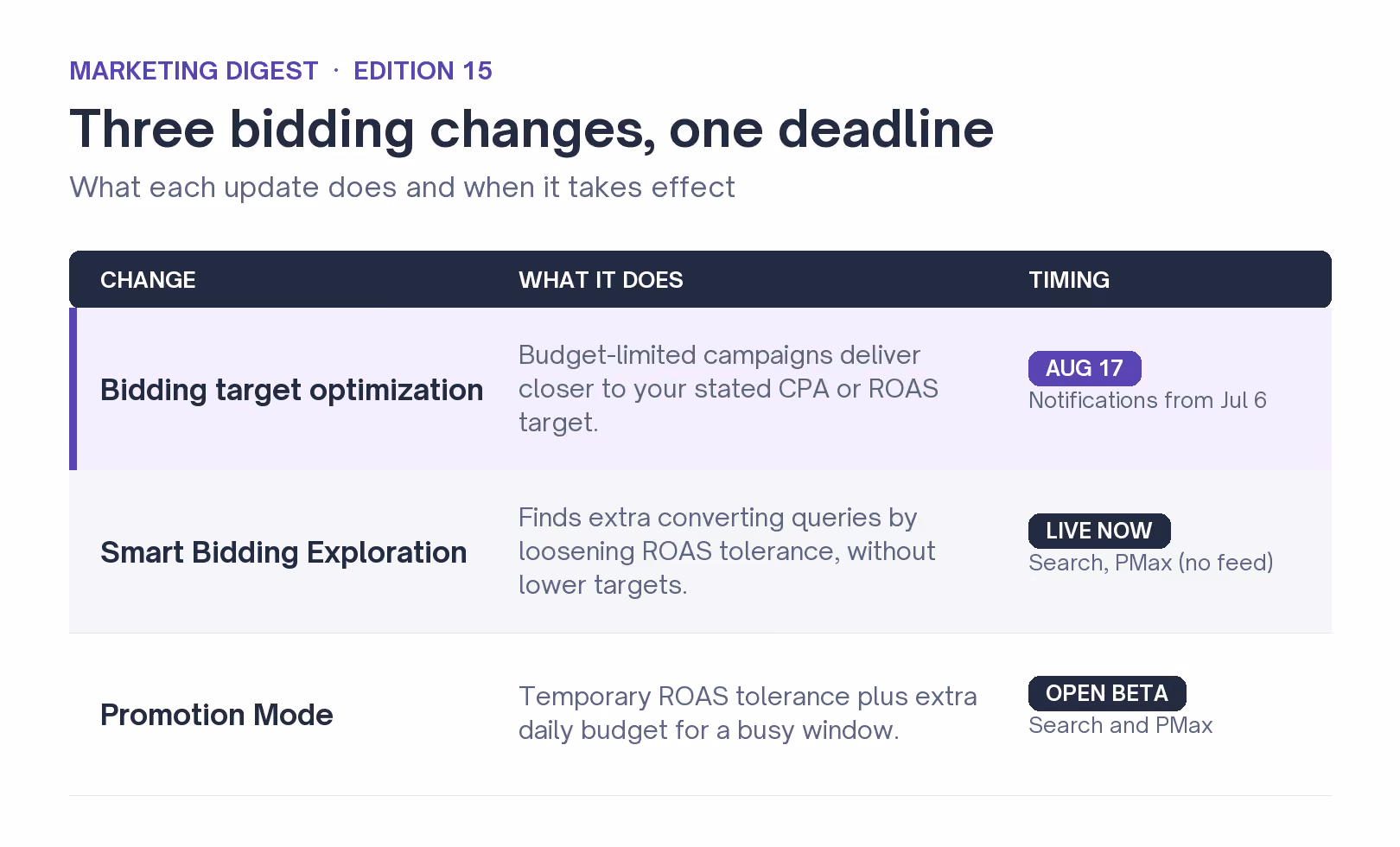The width and height of the screenshot is (1400, 847).
Task: Click the LIVE NOW badge
Action: [x=1099, y=531]
